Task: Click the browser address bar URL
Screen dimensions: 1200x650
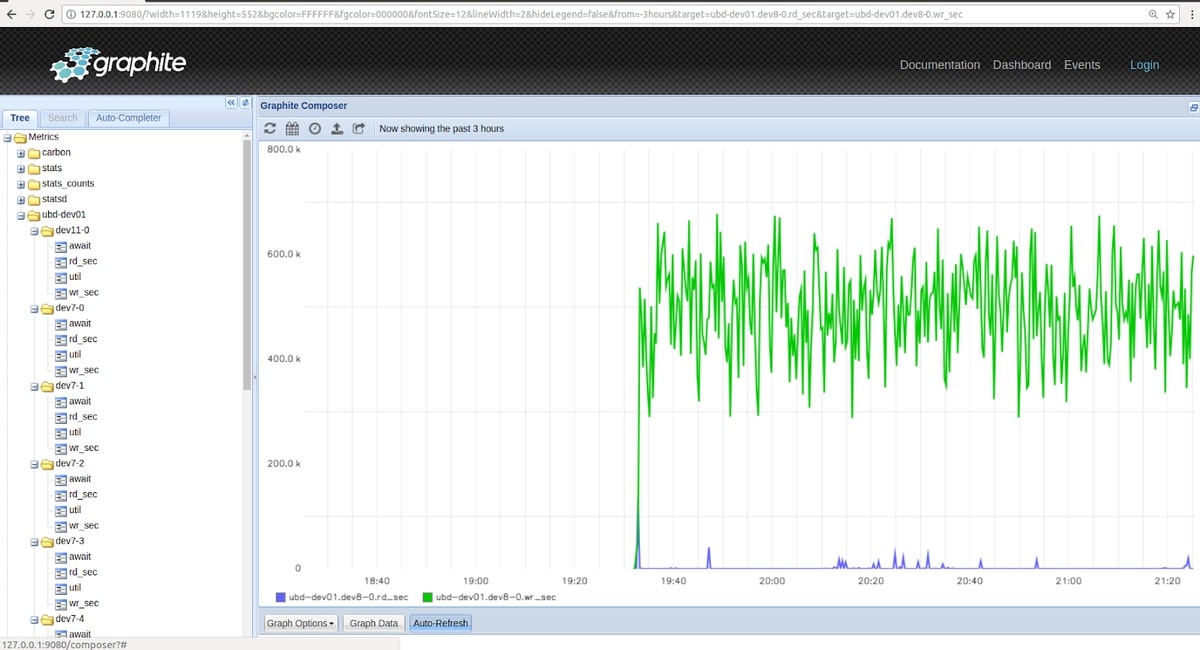Action: [x=520, y=14]
